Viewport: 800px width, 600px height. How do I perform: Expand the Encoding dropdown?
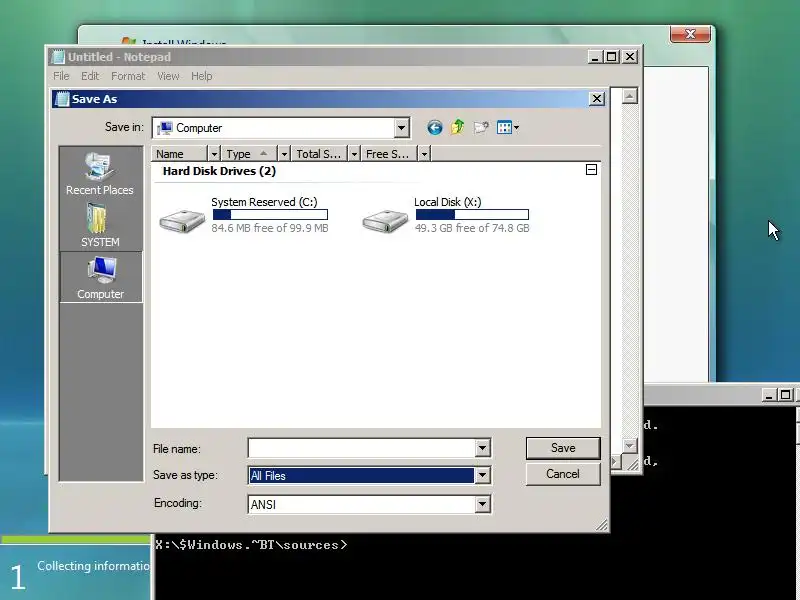[482, 504]
